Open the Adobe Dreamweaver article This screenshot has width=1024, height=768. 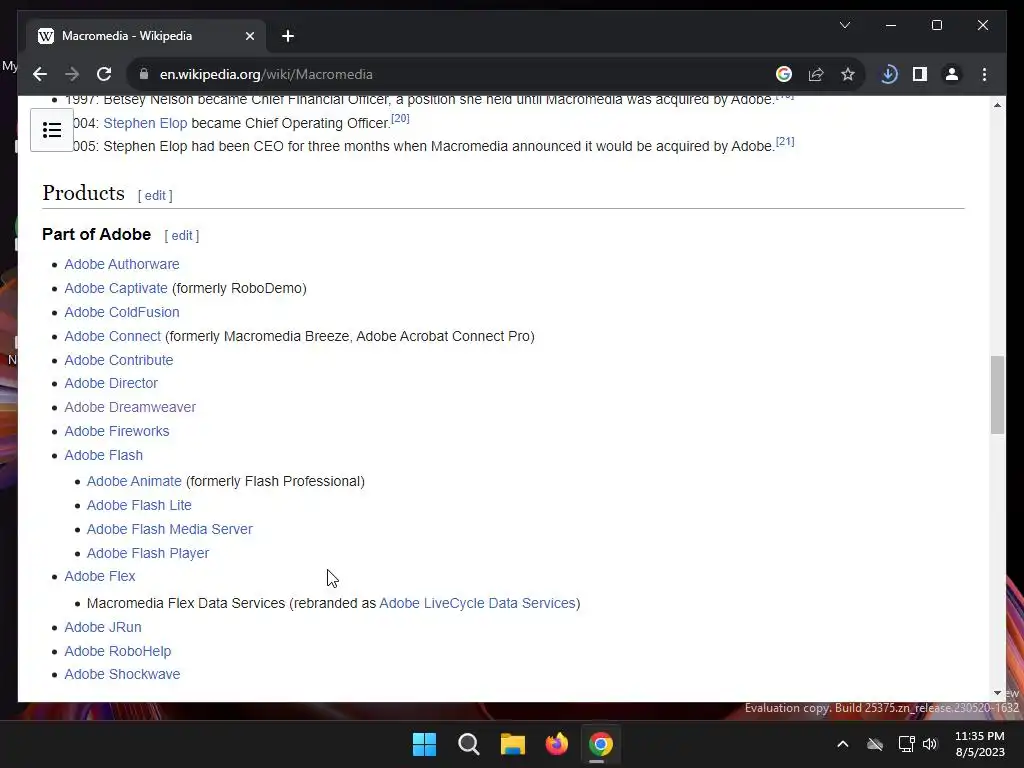(x=130, y=408)
